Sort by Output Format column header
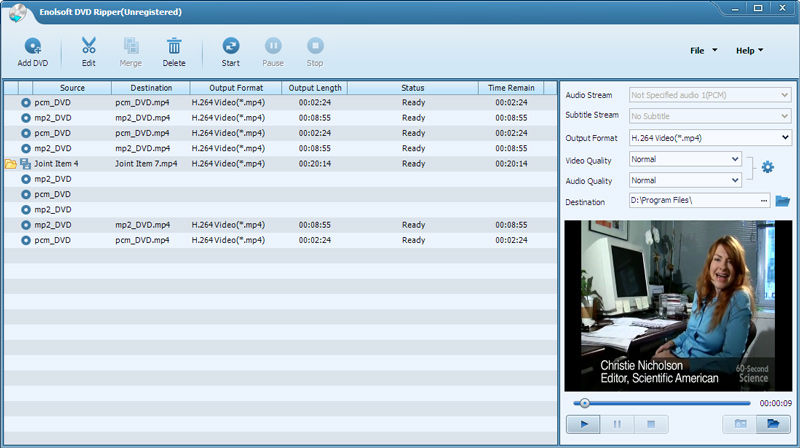This screenshot has width=800, height=448. click(x=236, y=88)
